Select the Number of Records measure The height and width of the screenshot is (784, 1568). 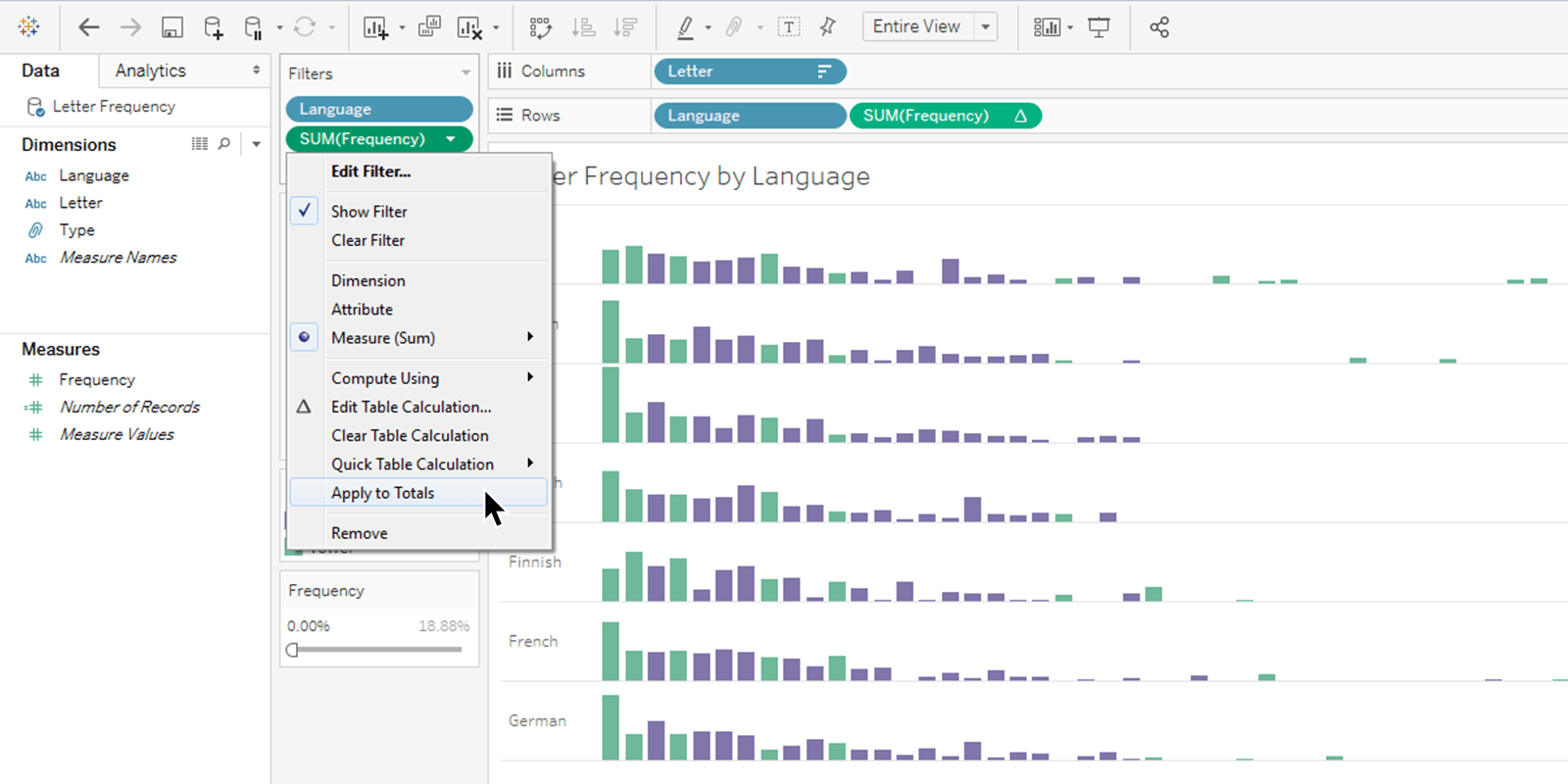pos(129,407)
